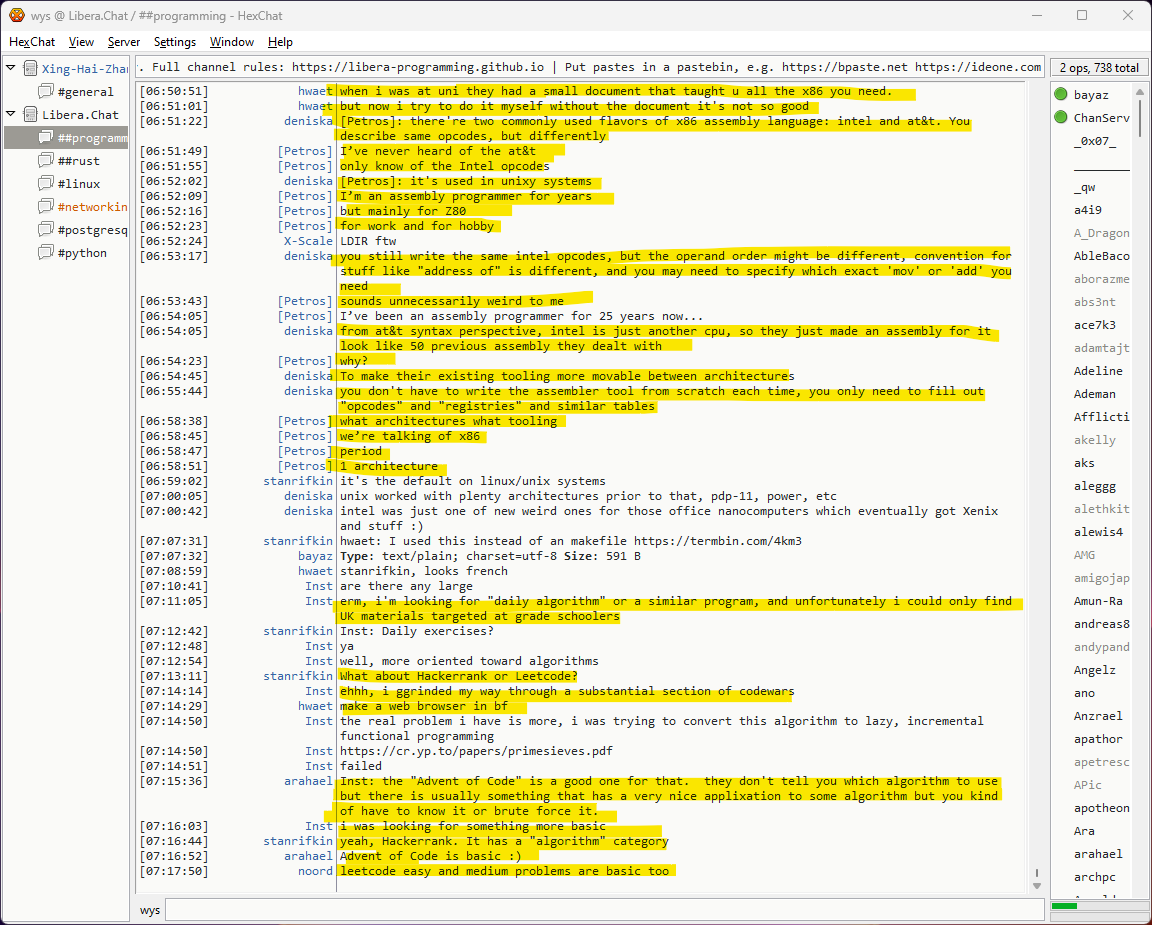Open the Window menu
The height and width of the screenshot is (925, 1152).
tap(231, 42)
